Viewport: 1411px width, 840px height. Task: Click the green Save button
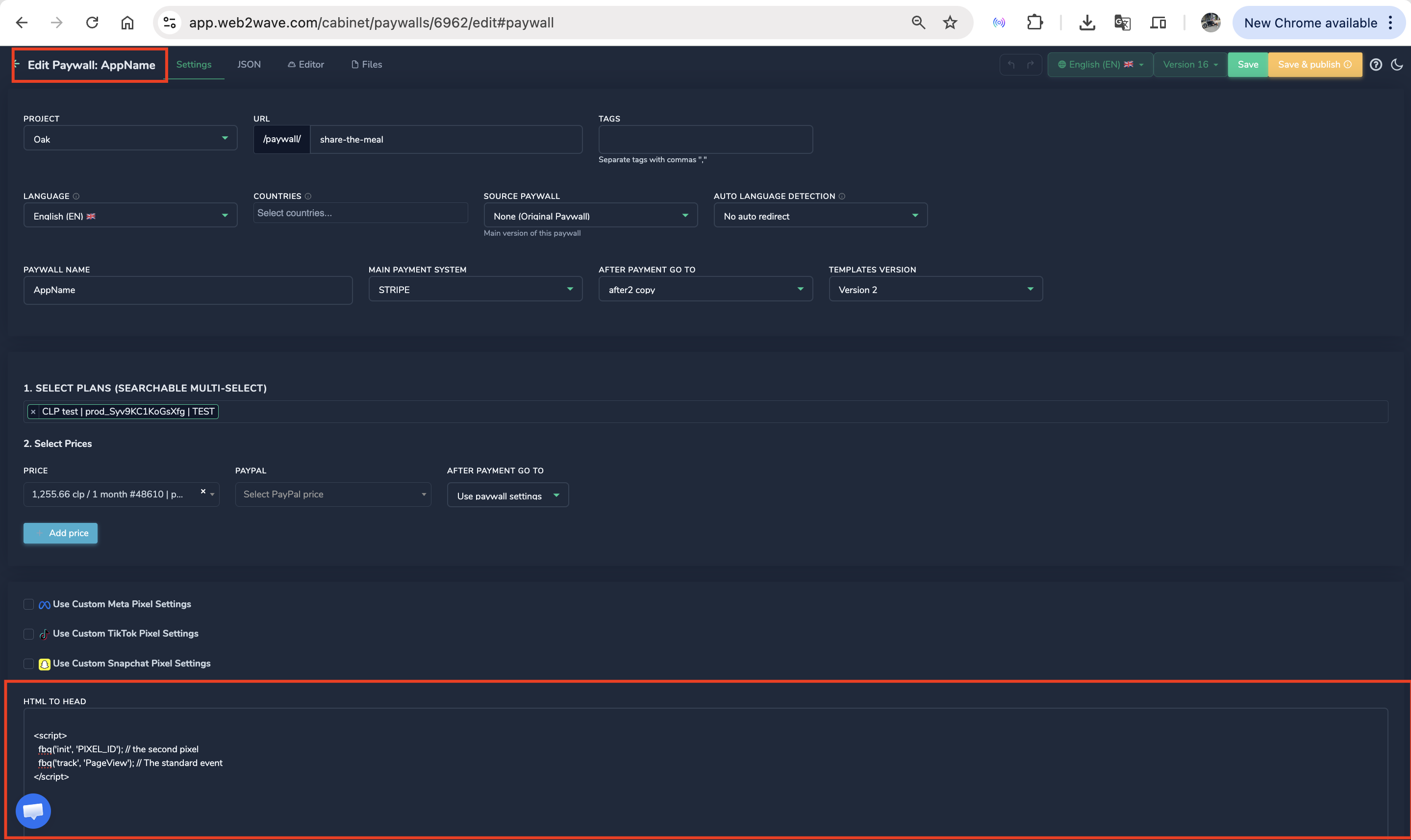point(1248,65)
